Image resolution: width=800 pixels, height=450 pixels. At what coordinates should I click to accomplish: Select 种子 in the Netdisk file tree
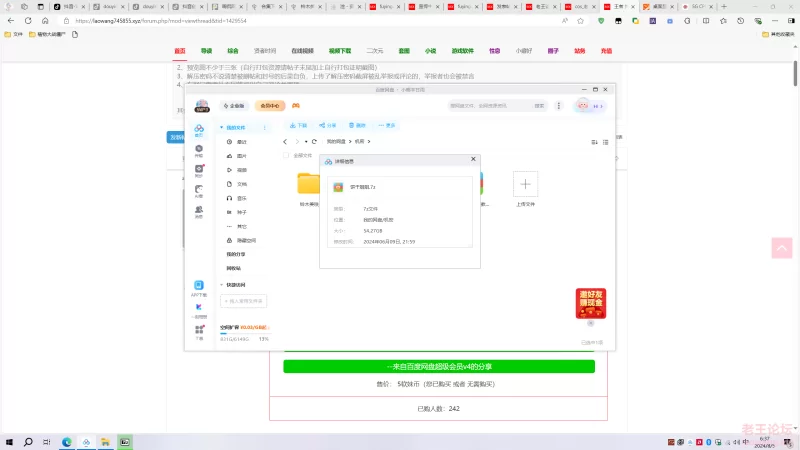[x=242, y=212]
